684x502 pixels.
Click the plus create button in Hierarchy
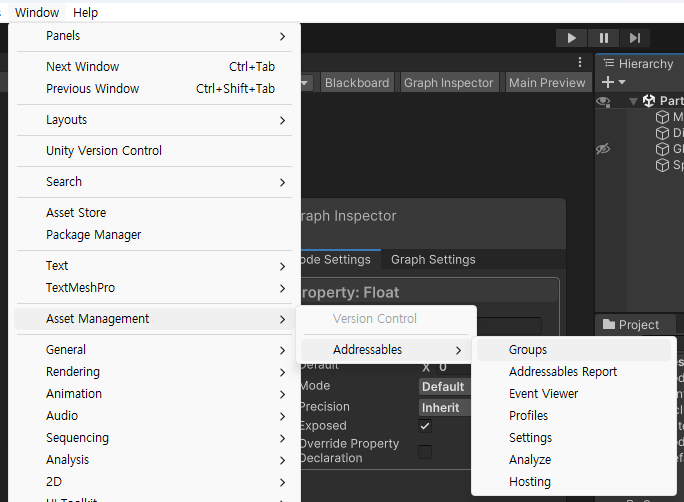click(x=608, y=82)
